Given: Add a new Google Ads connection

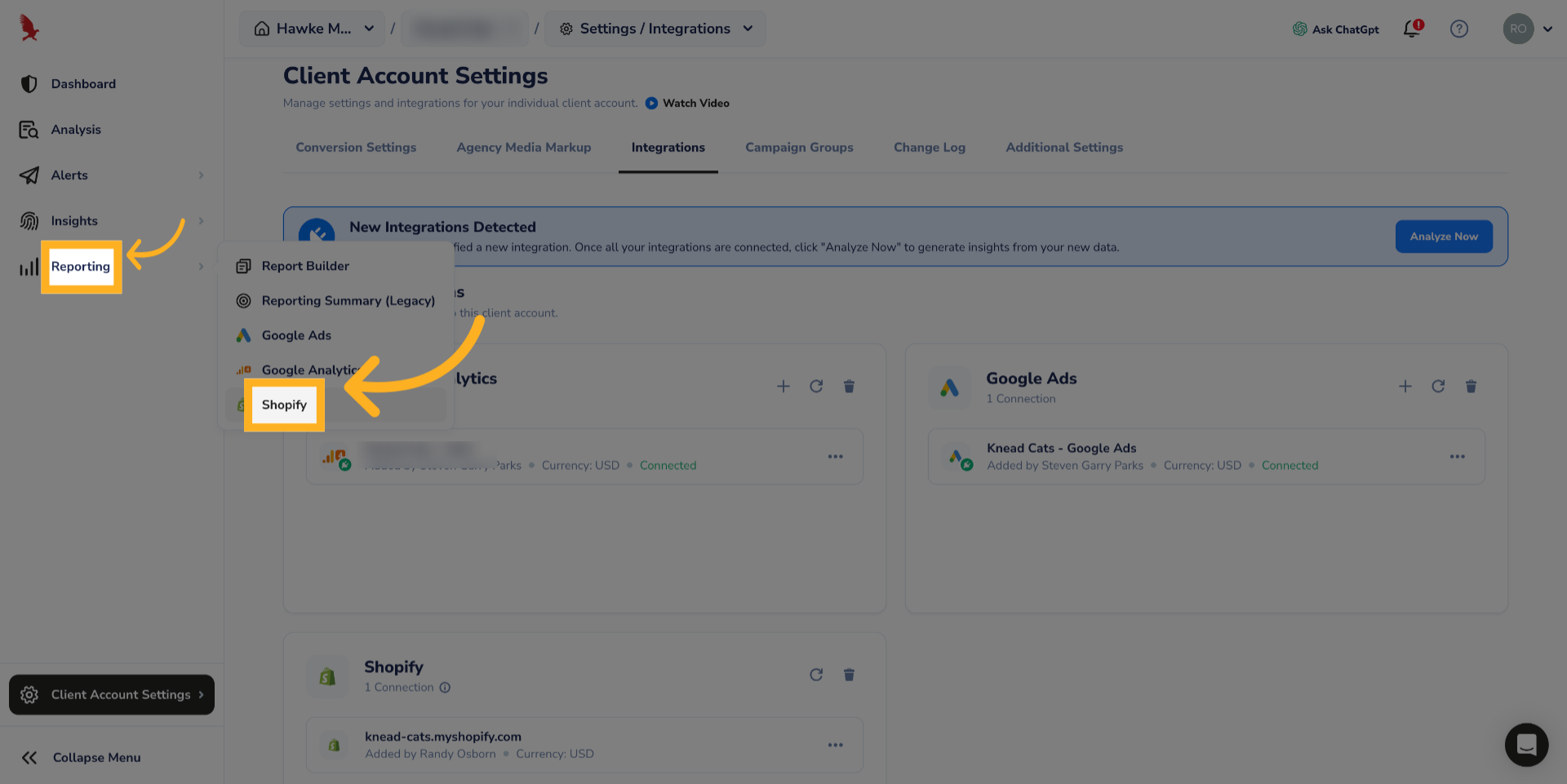Looking at the screenshot, I should click(x=1405, y=387).
